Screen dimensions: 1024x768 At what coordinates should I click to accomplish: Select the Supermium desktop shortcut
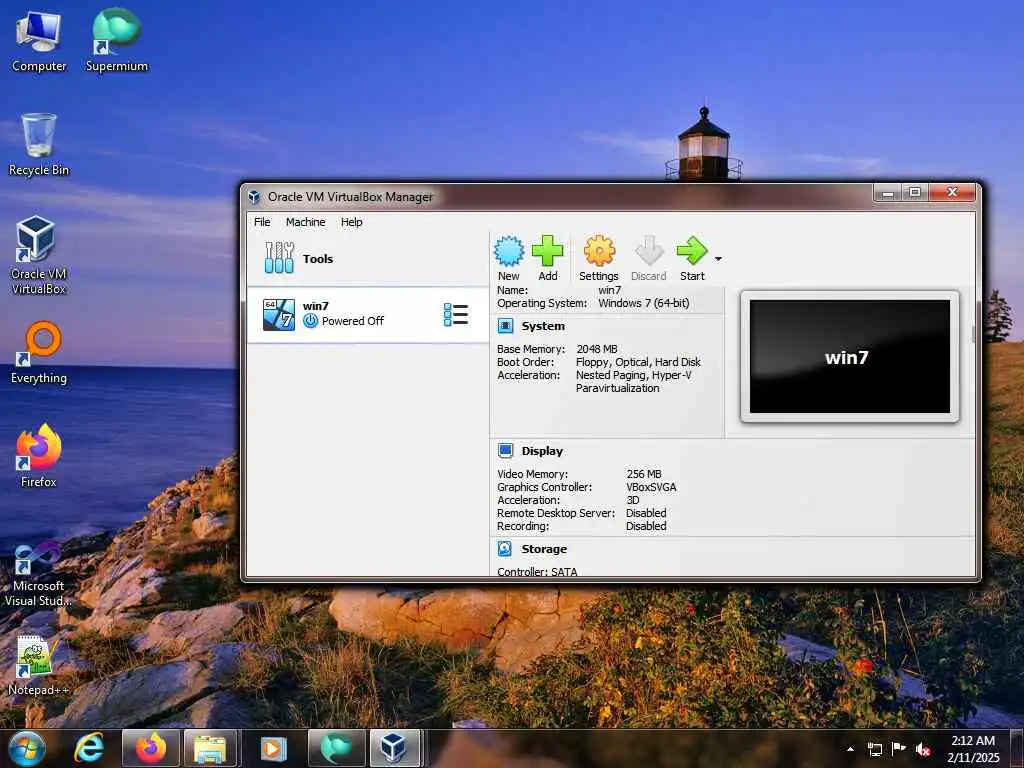tap(117, 41)
